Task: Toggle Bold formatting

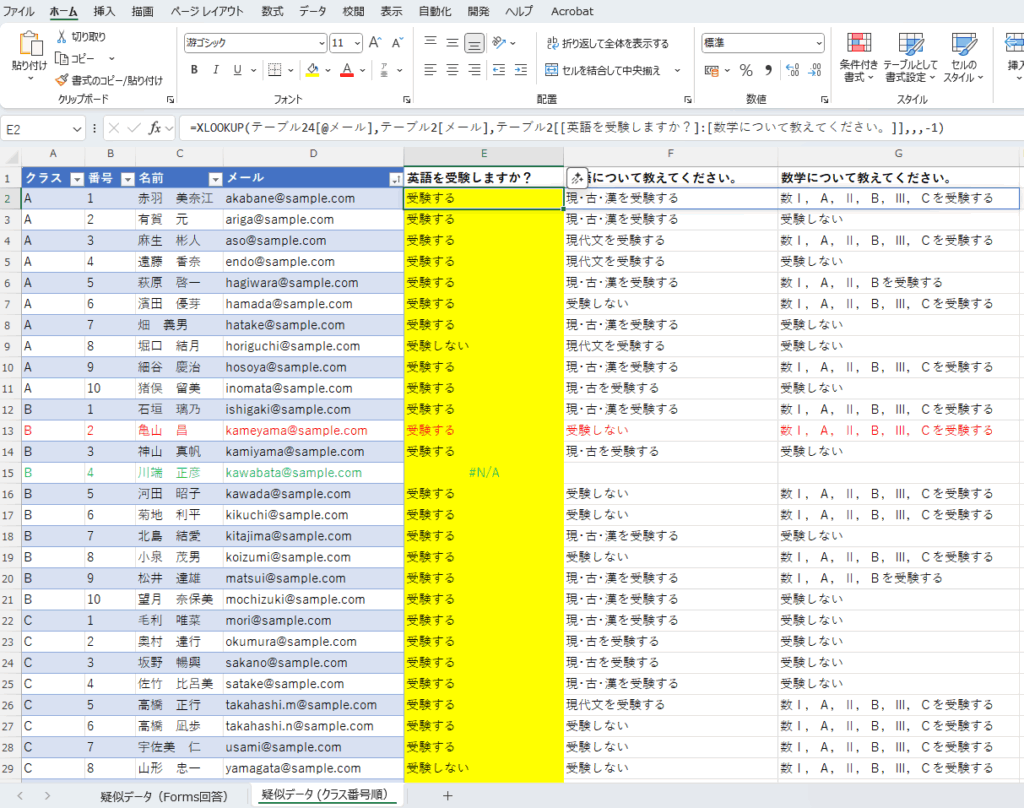Action: click(x=194, y=70)
